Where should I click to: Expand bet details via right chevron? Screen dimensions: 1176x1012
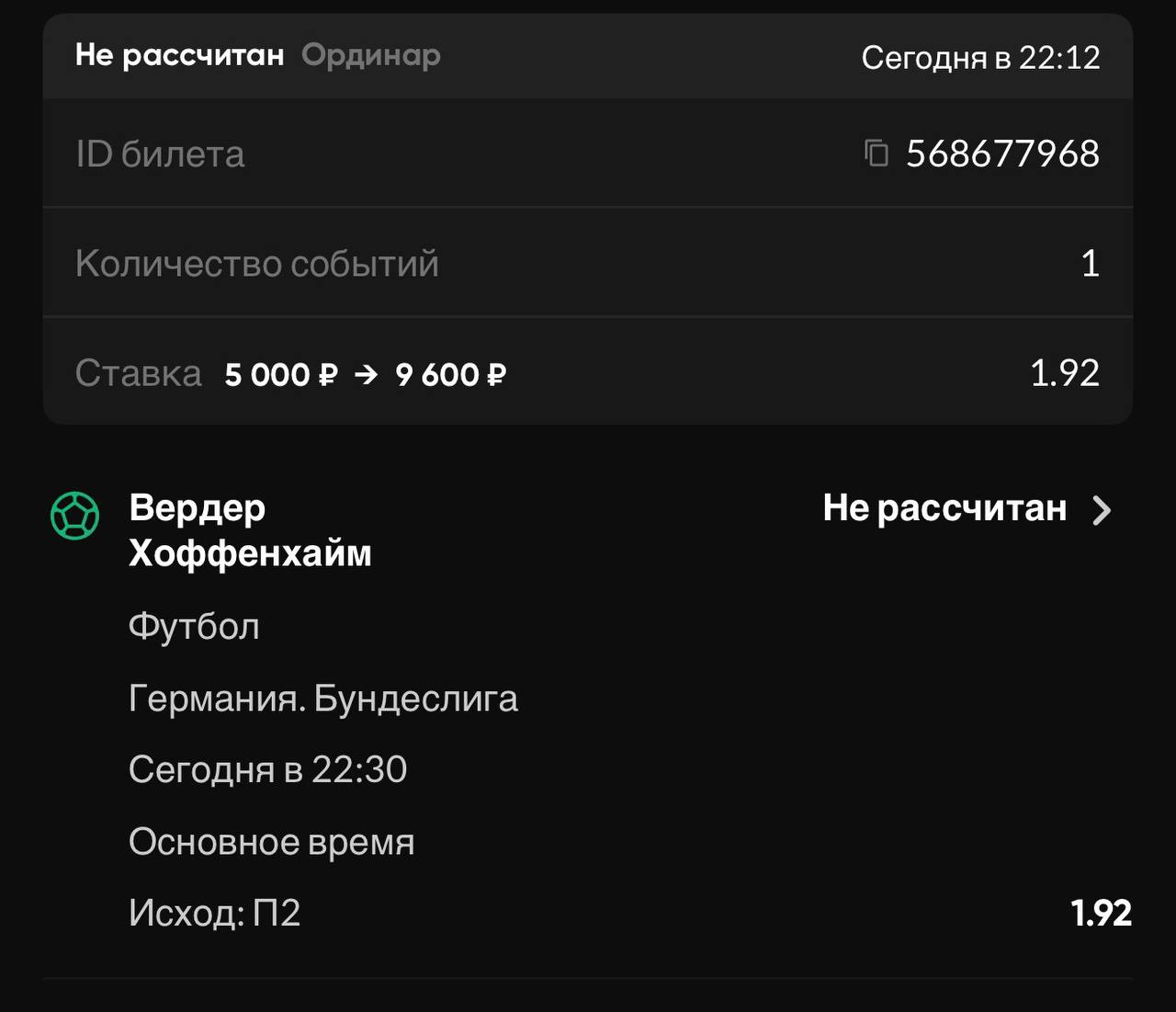coord(1102,510)
